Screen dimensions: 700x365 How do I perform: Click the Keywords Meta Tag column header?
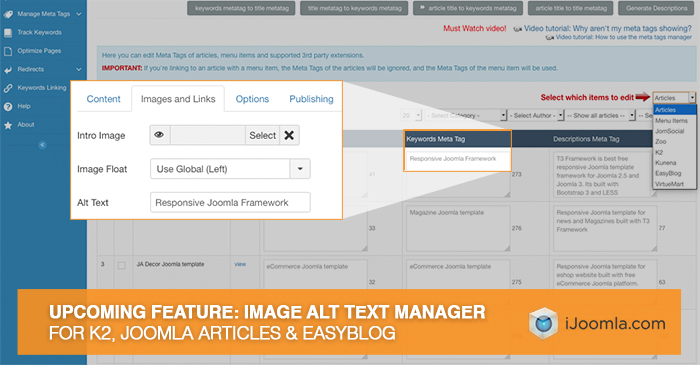tap(436, 139)
